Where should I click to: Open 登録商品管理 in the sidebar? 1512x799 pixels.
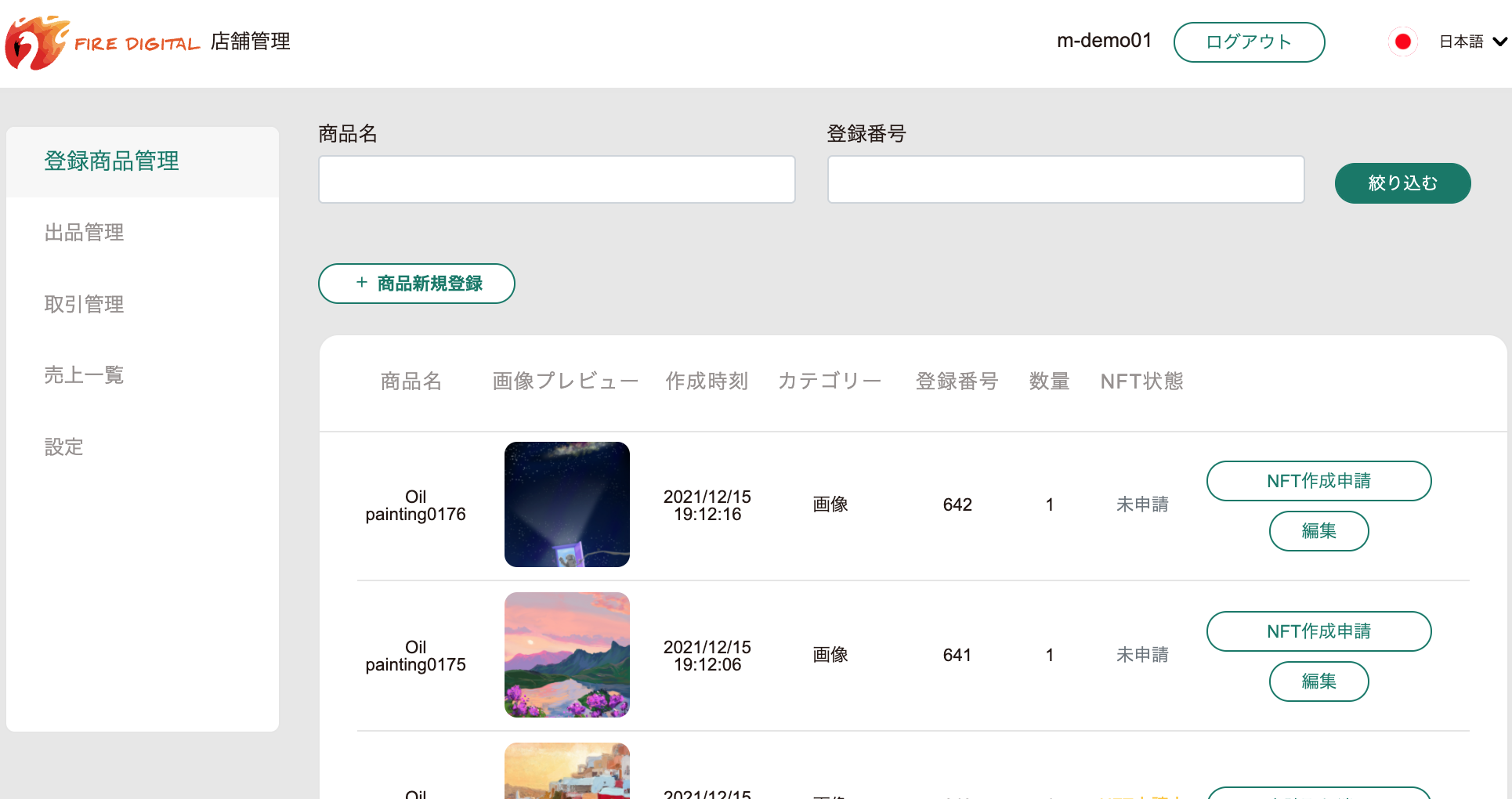pos(112,161)
